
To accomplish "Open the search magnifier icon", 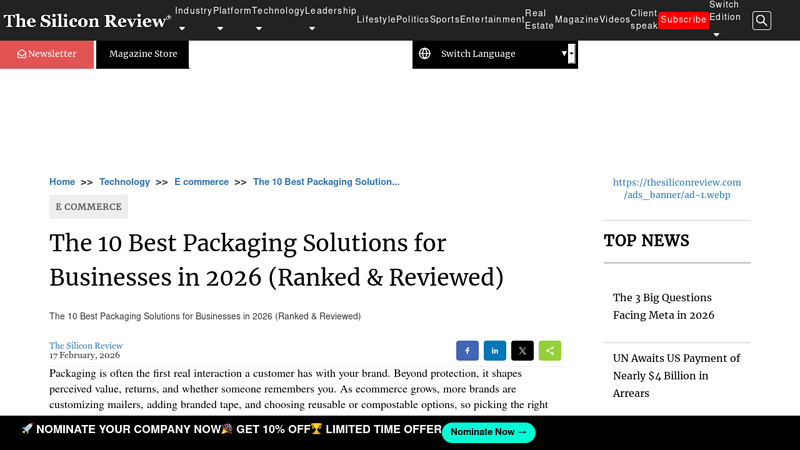I will click(x=761, y=20).
